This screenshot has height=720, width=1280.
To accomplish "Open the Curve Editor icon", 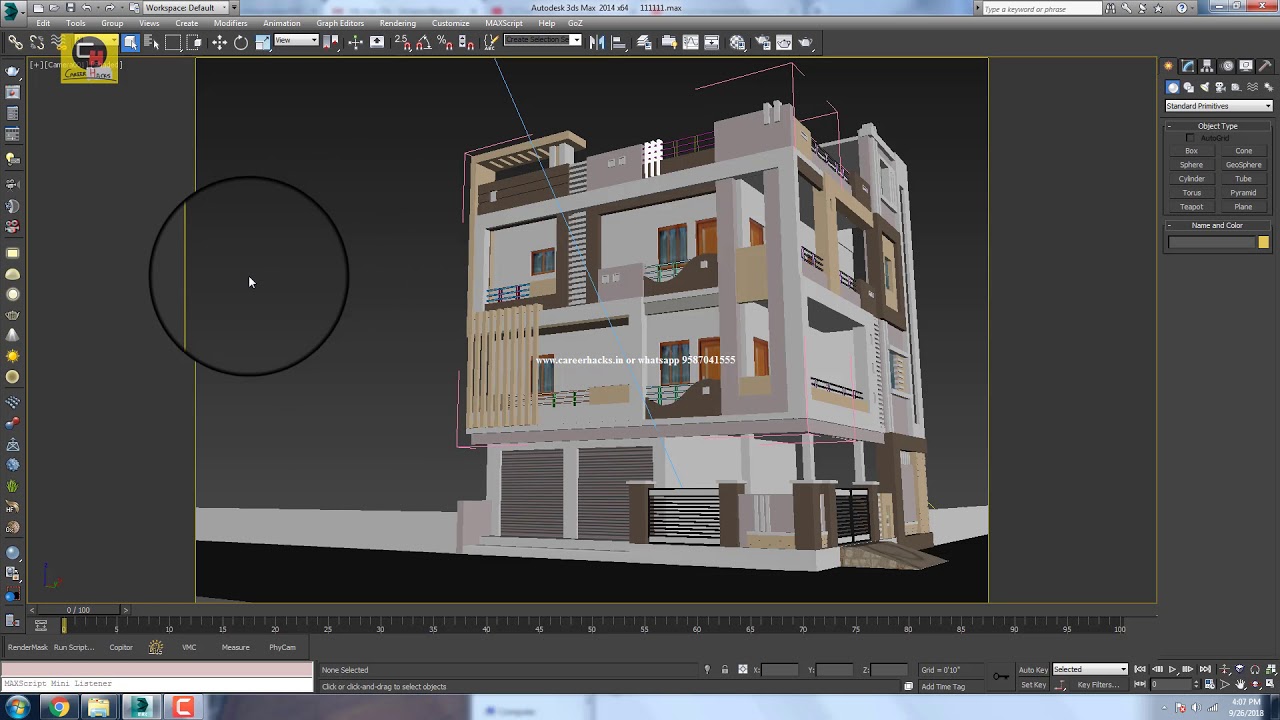I will [x=690, y=42].
